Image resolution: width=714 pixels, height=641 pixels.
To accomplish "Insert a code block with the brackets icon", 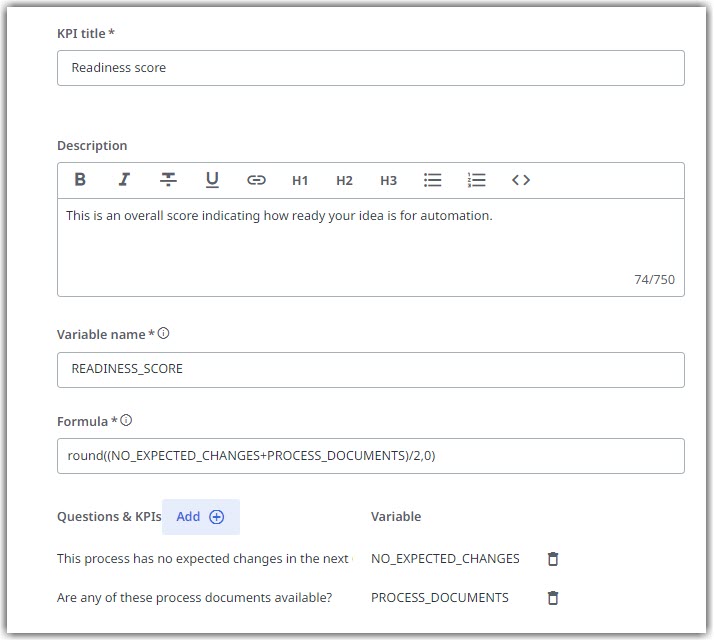I will pyautogui.click(x=521, y=180).
